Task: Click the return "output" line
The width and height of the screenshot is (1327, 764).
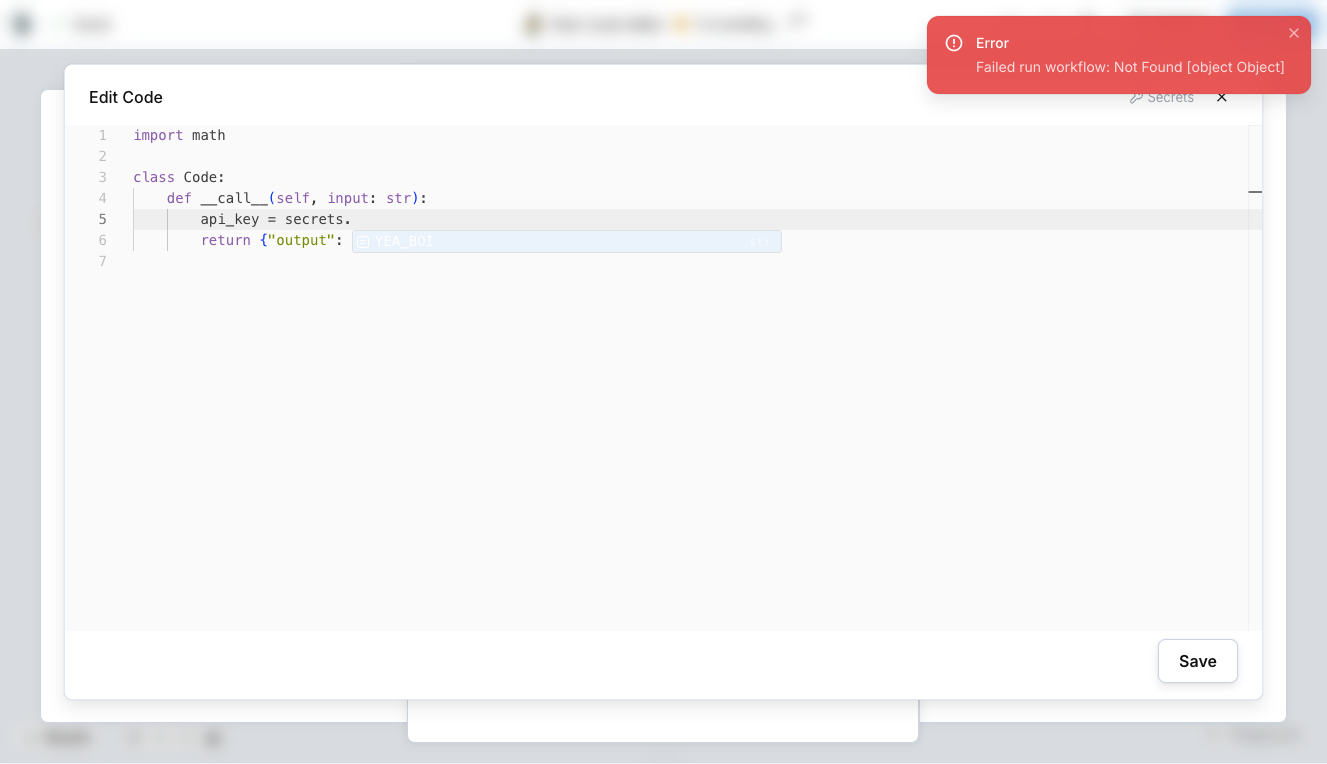Action: [272, 240]
